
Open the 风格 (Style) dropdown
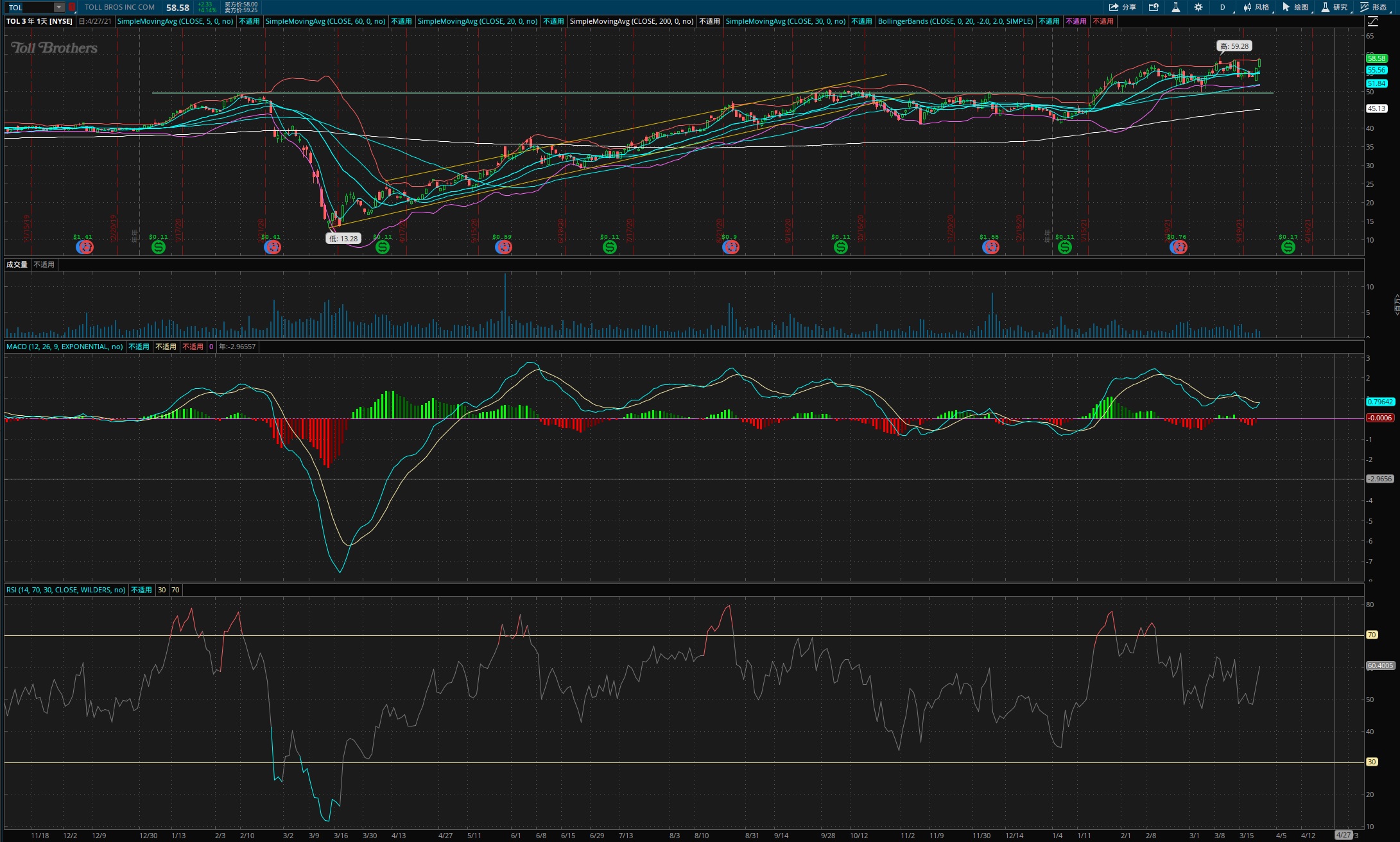pos(1256,7)
